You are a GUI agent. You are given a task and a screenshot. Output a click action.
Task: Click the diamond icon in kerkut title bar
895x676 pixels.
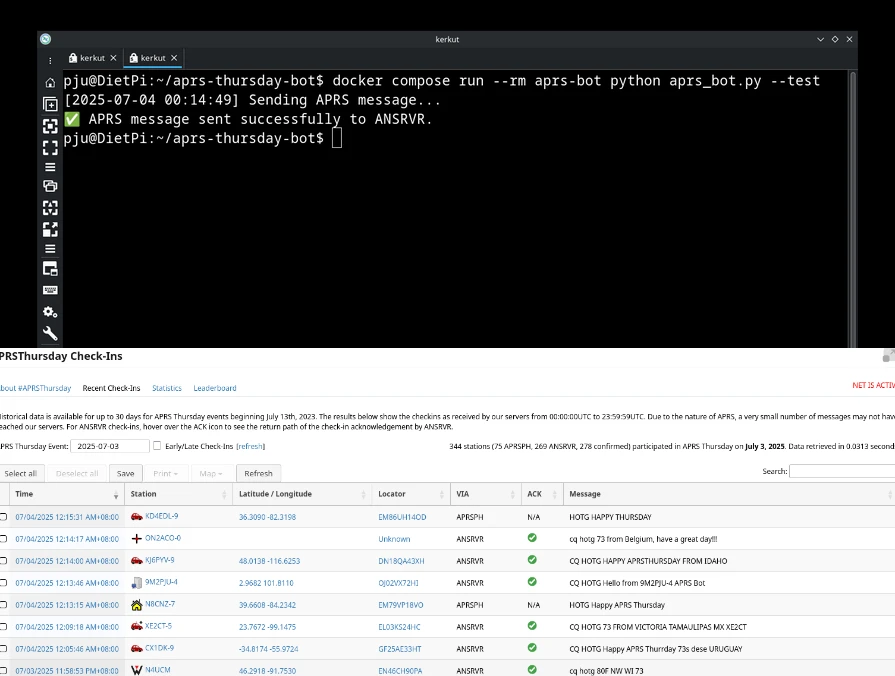click(834, 39)
